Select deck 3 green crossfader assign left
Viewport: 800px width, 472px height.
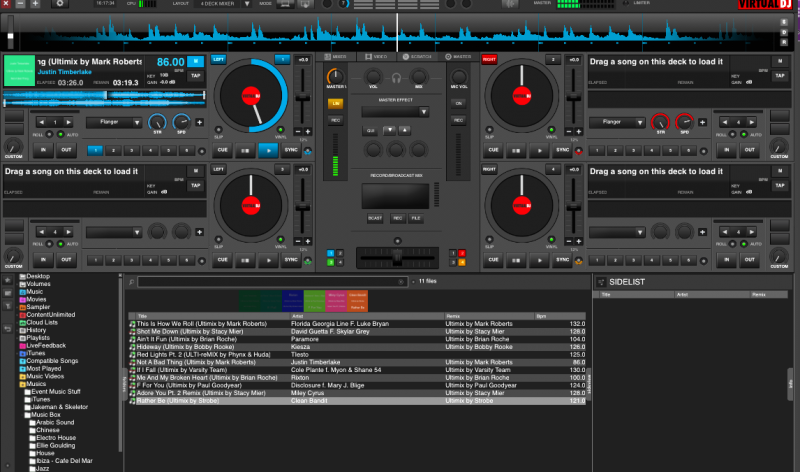pos(331,262)
